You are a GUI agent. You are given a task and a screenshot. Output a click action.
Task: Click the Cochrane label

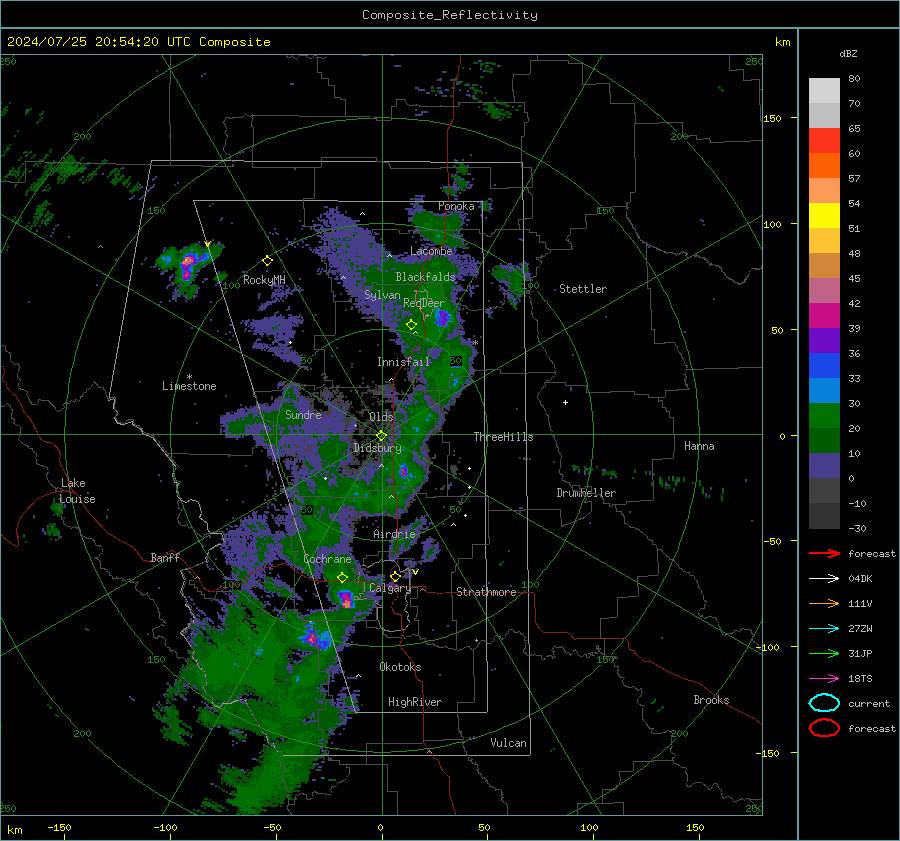point(327,559)
